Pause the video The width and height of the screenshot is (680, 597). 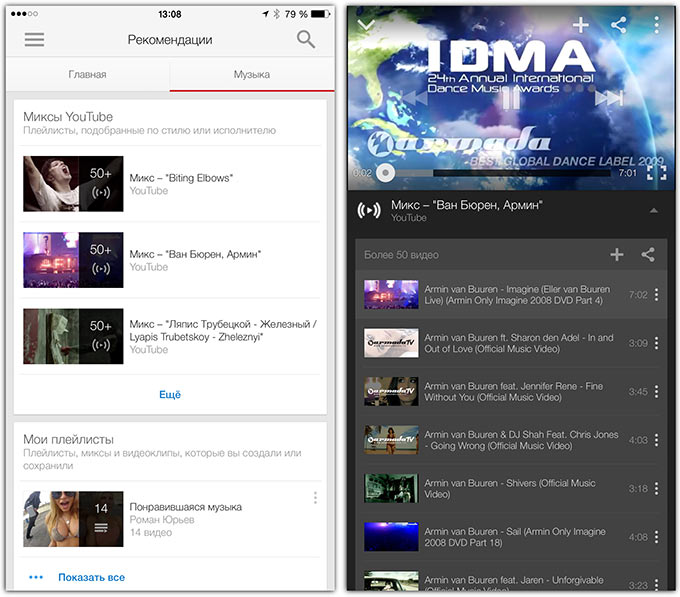pyautogui.click(x=511, y=99)
